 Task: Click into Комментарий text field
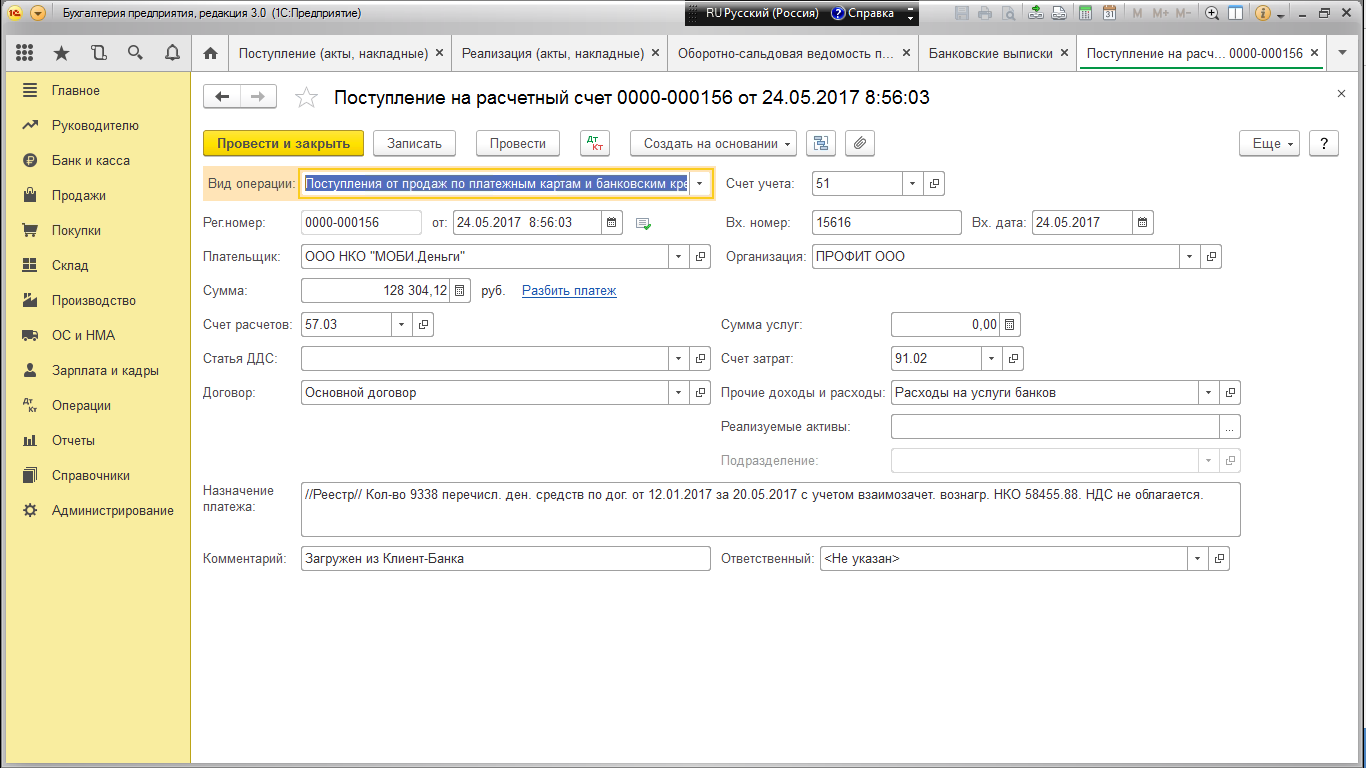[x=504, y=559]
